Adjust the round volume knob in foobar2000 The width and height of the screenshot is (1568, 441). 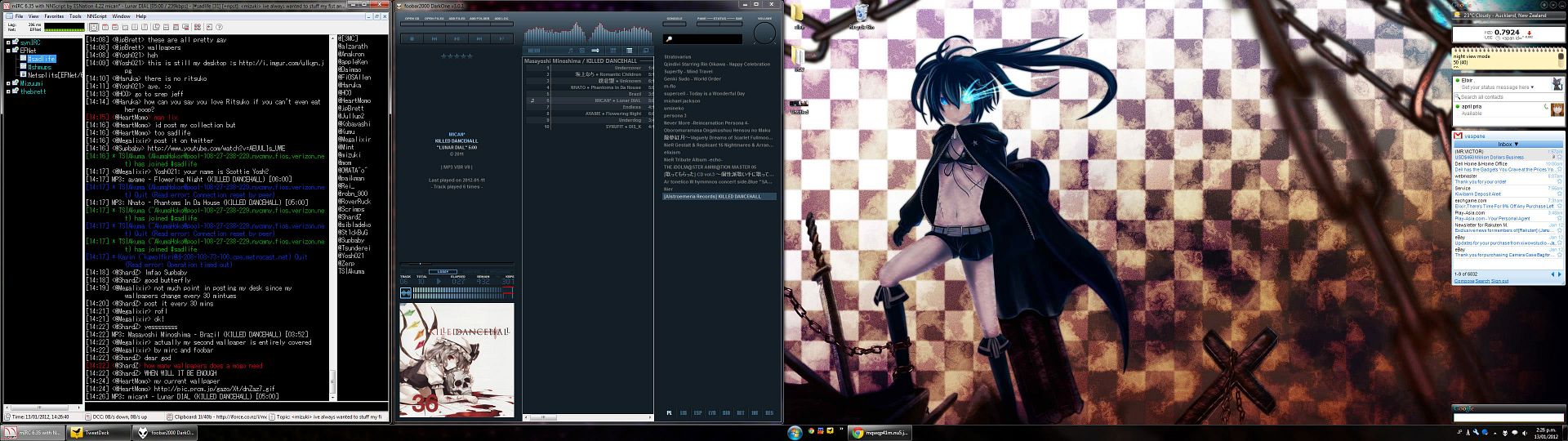point(764,33)
